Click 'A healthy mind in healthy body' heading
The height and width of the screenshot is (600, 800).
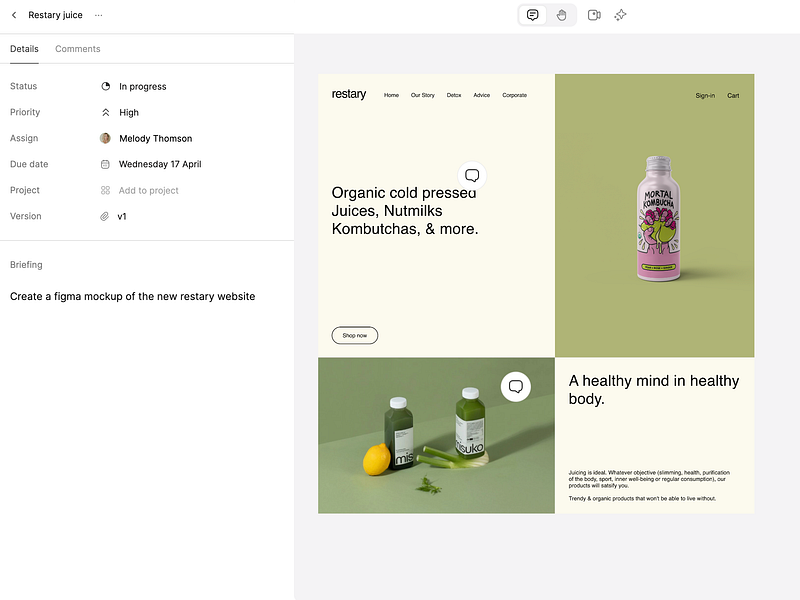tap(654, 389)
